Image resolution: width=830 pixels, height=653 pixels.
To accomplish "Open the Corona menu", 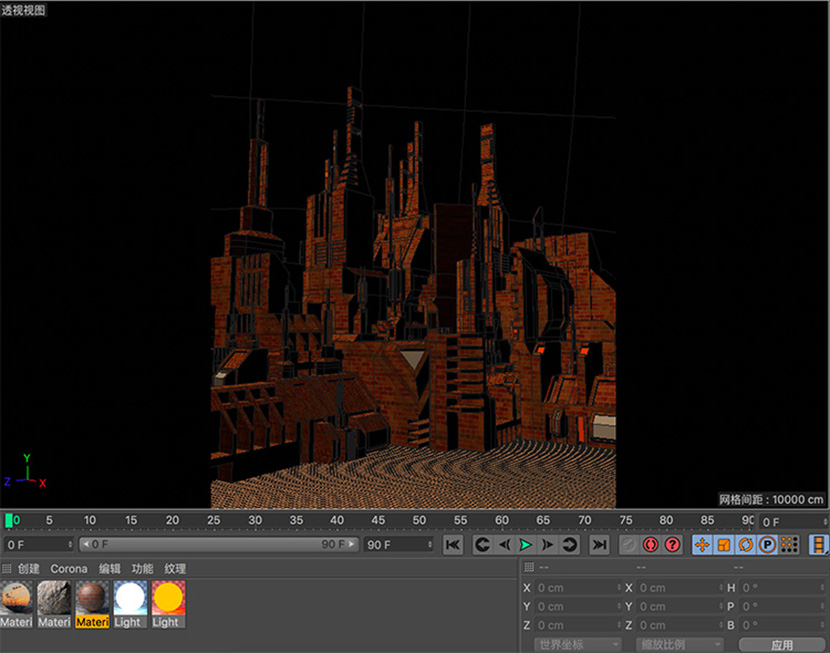I will point(69,569).
